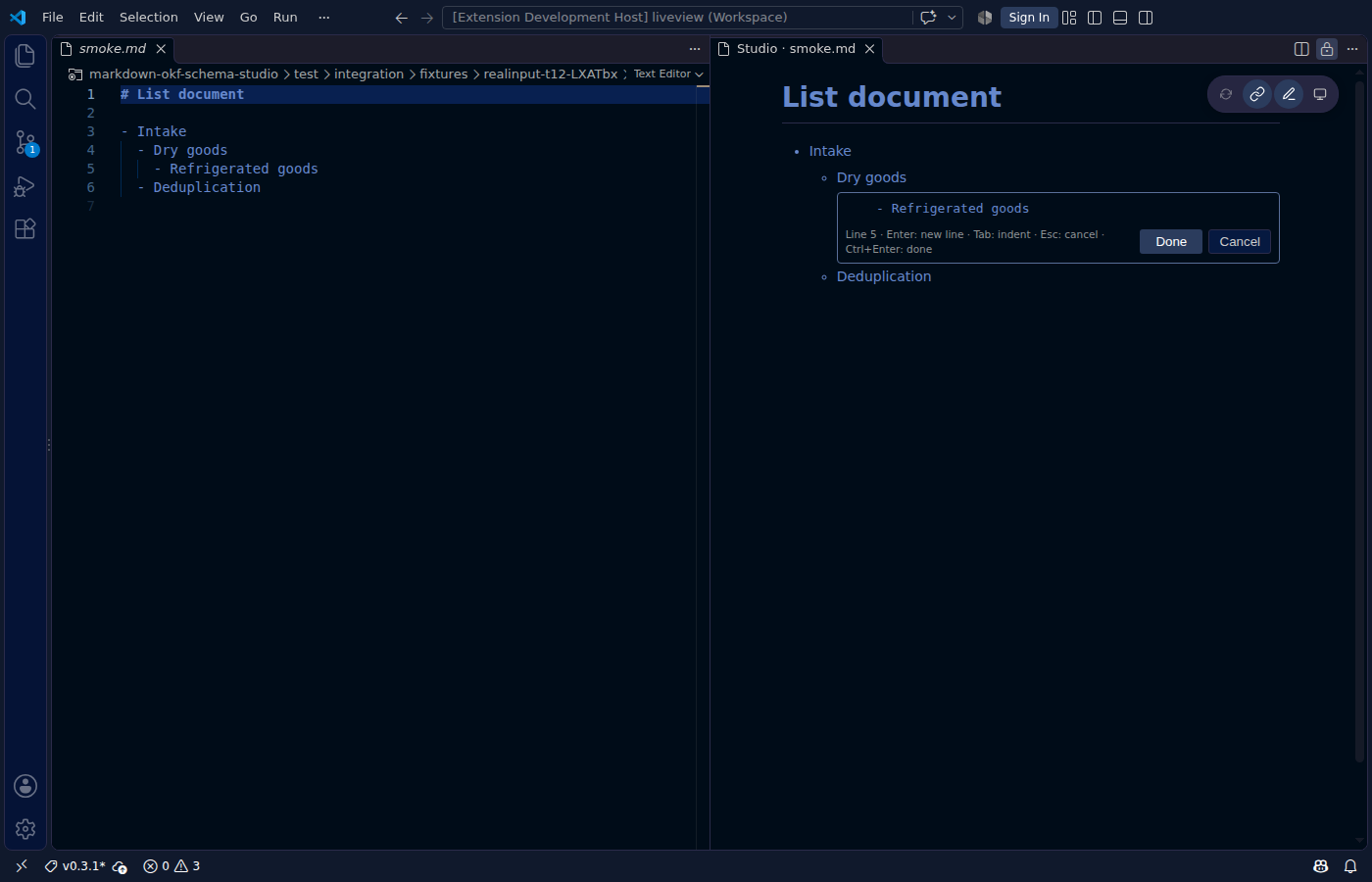Open the notifications bell in status bar

coord(1350,866)
